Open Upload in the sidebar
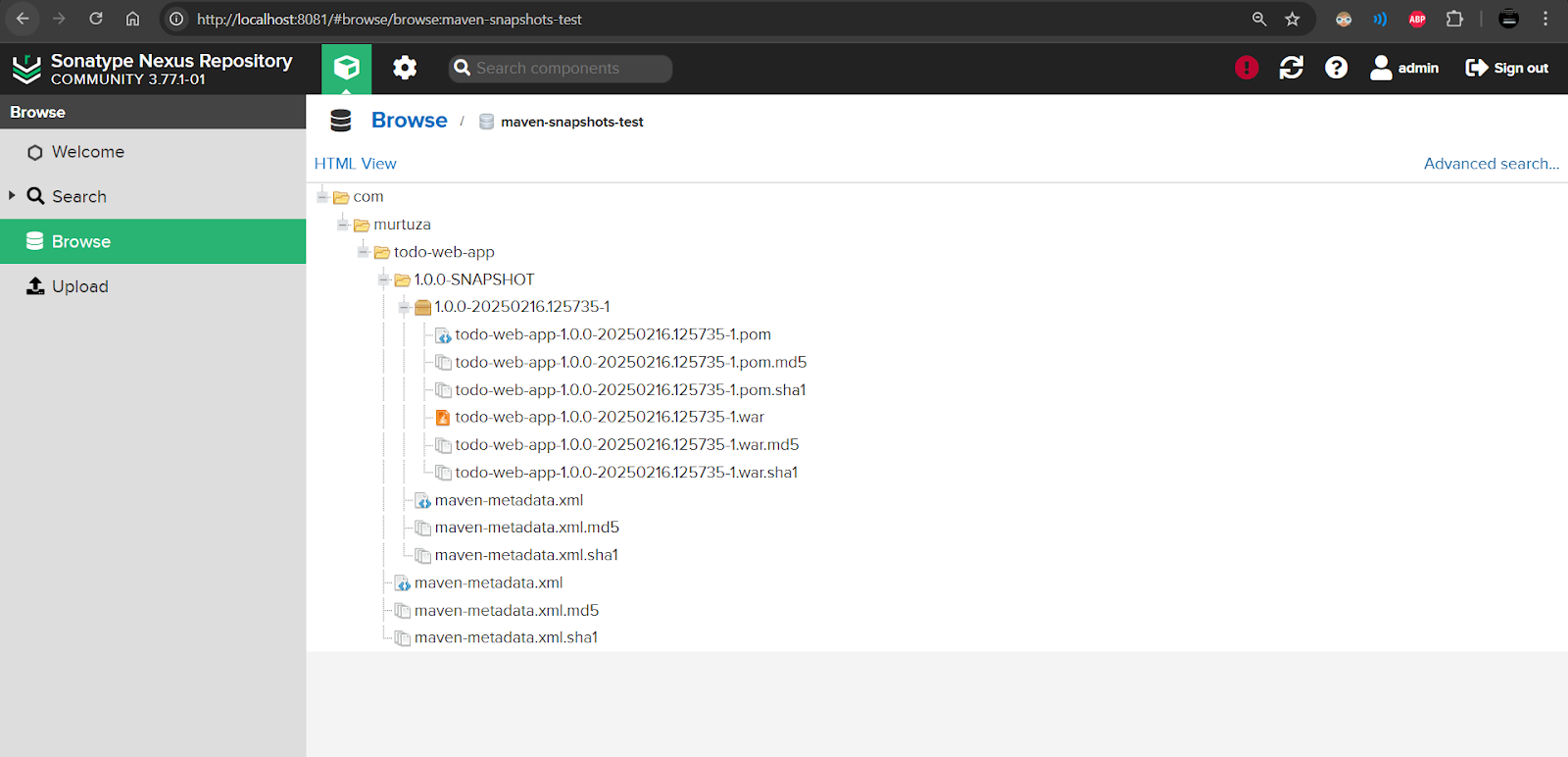 coord(153,286)
